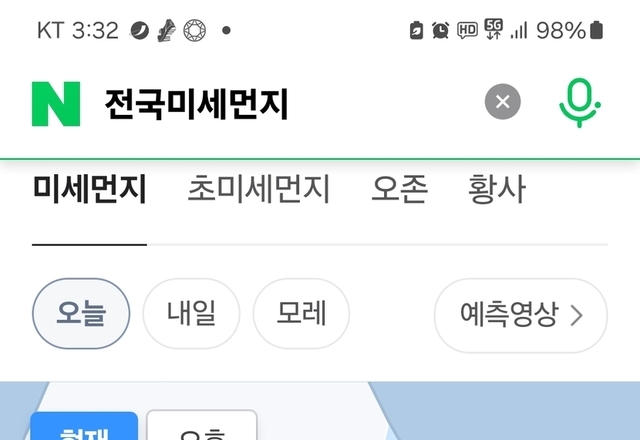Open the 황사 tab
The width and height of the screenshot is (640, 440).
point(497,189)
